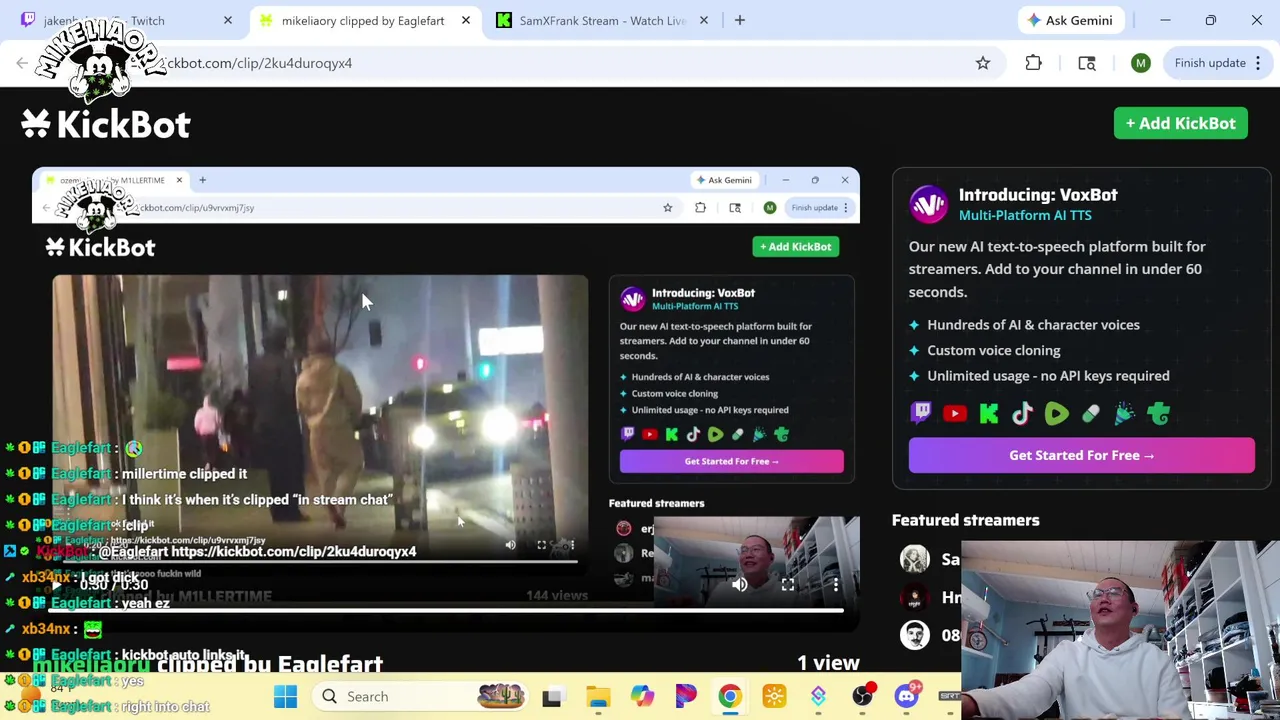Click the KickBot logo at the top left
Image resolution: width=1280 pixels, height=720 pixels.
106,124
